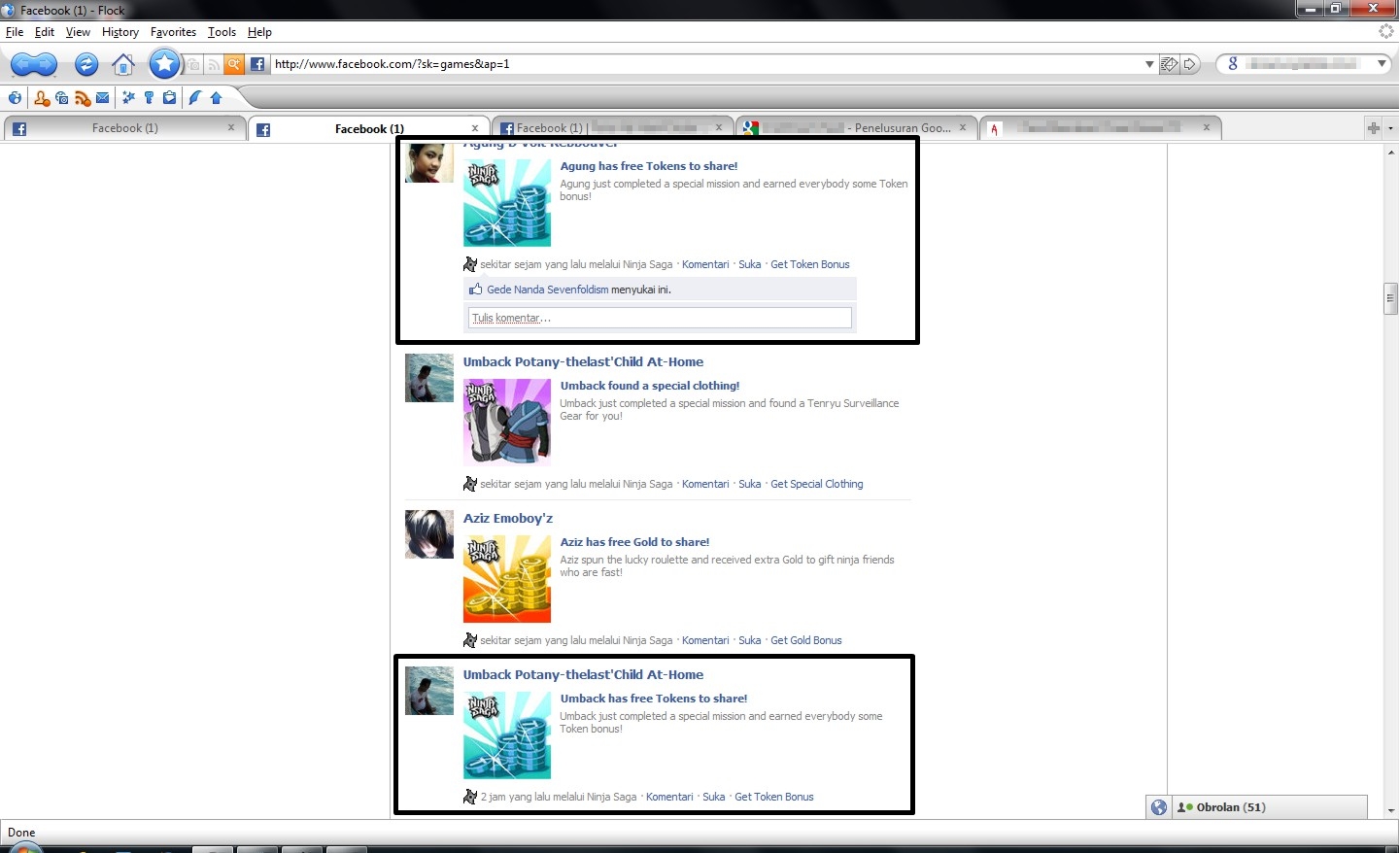Viewport: 1400px width, 853px height.
Task: Click Get Token Bonus under Agung's post
Action: 809,264
